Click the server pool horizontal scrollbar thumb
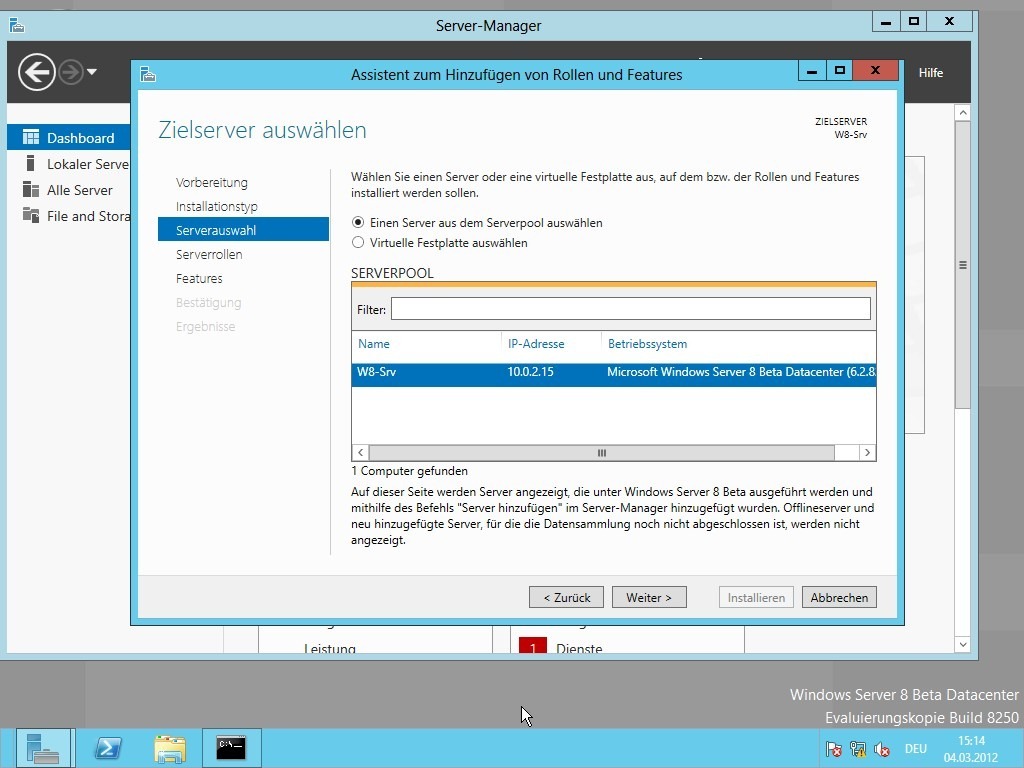This screenshot has height=768, width=1024. [x=601, y=453]
